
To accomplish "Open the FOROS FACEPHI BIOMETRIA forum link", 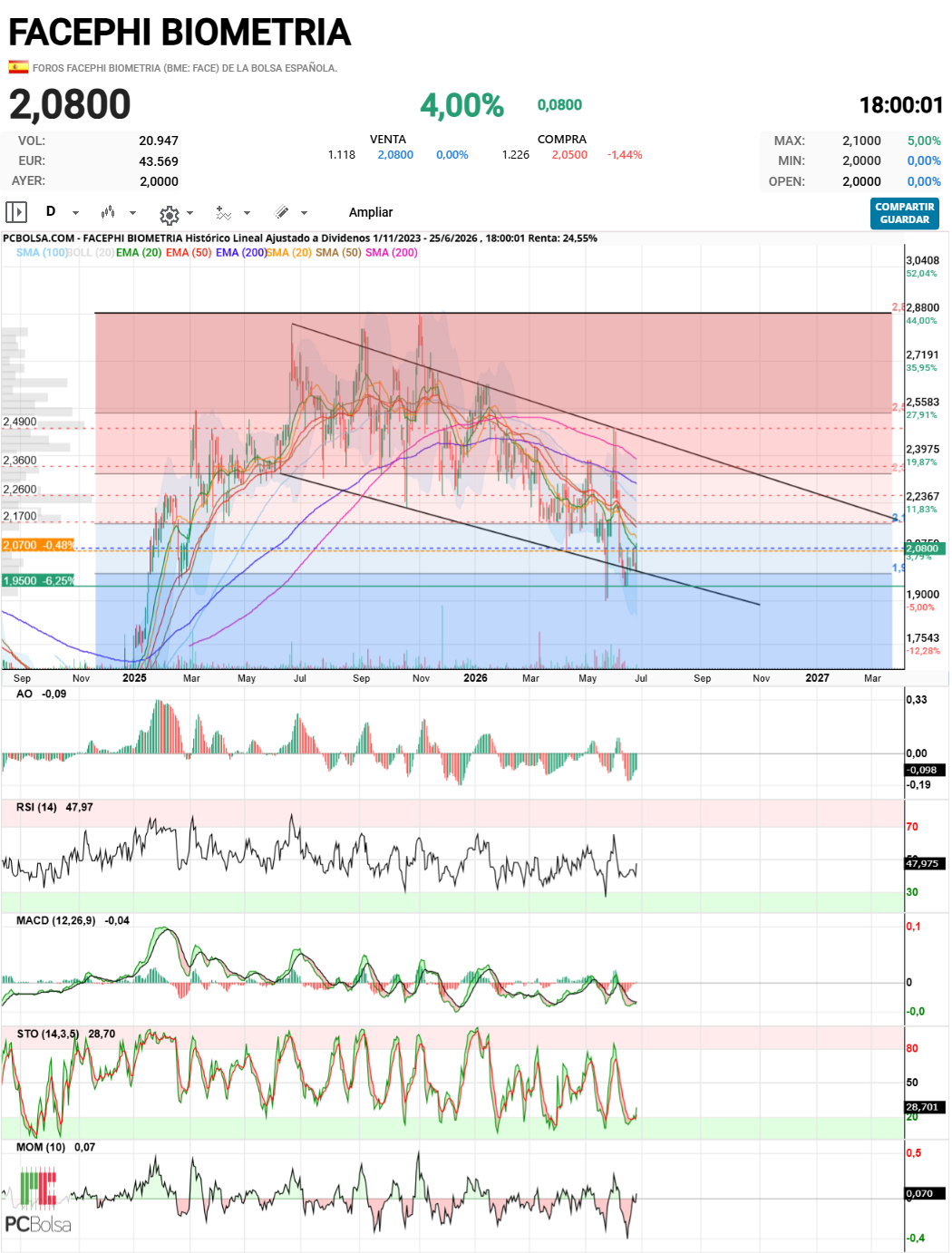I will coord(185,68).
